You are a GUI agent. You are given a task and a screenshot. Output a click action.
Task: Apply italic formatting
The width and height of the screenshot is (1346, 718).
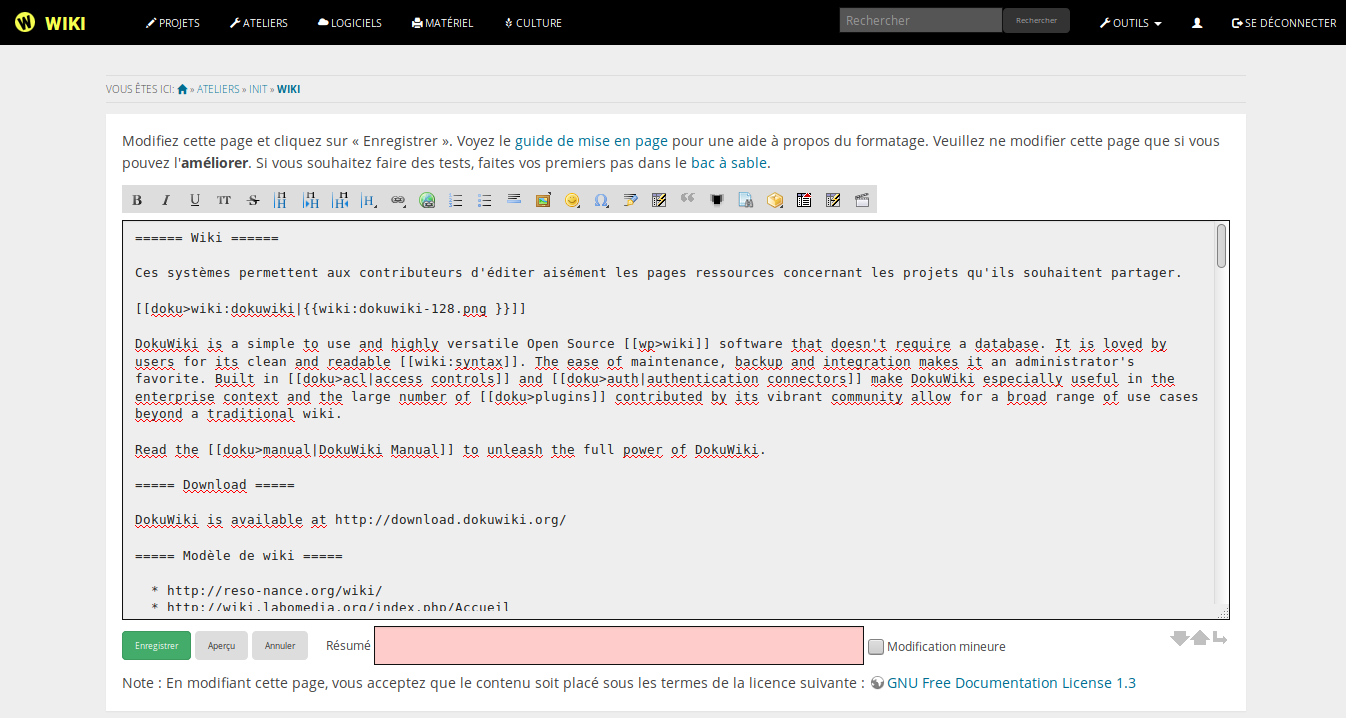click(x=165, y=200)
